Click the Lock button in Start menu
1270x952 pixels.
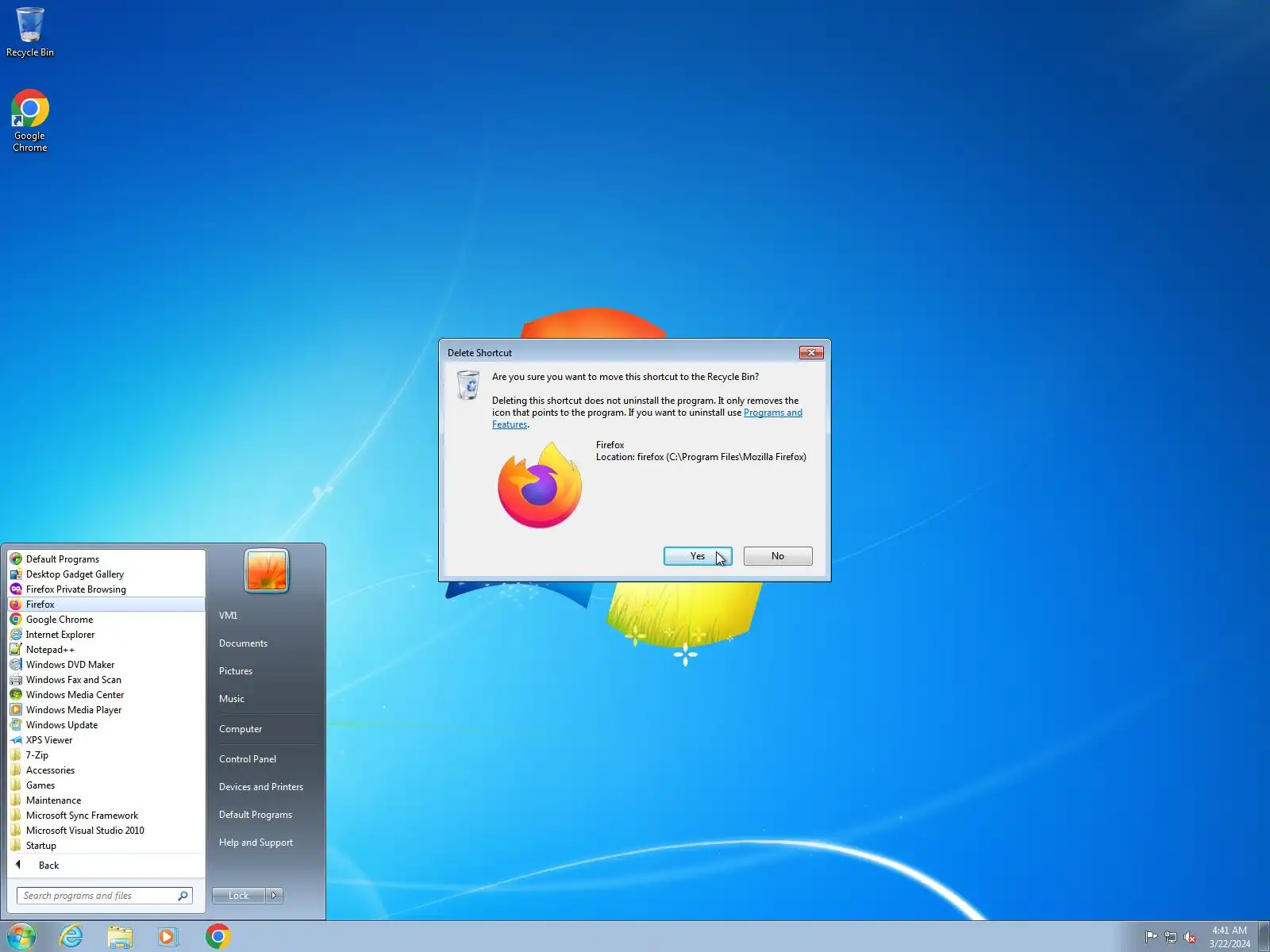coord(239,896)
